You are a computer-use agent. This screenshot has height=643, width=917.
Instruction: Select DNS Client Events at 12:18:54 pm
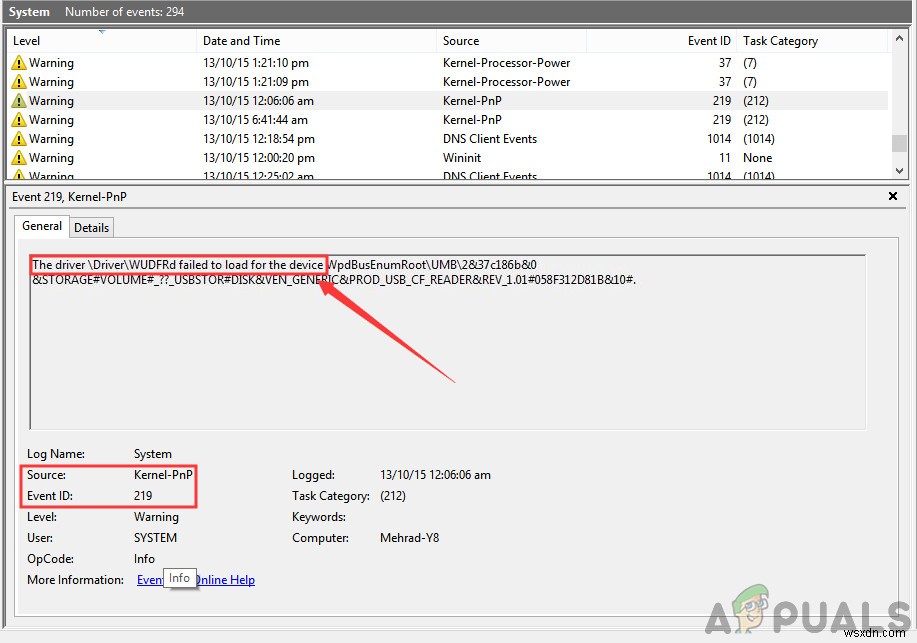coord(489,139)
